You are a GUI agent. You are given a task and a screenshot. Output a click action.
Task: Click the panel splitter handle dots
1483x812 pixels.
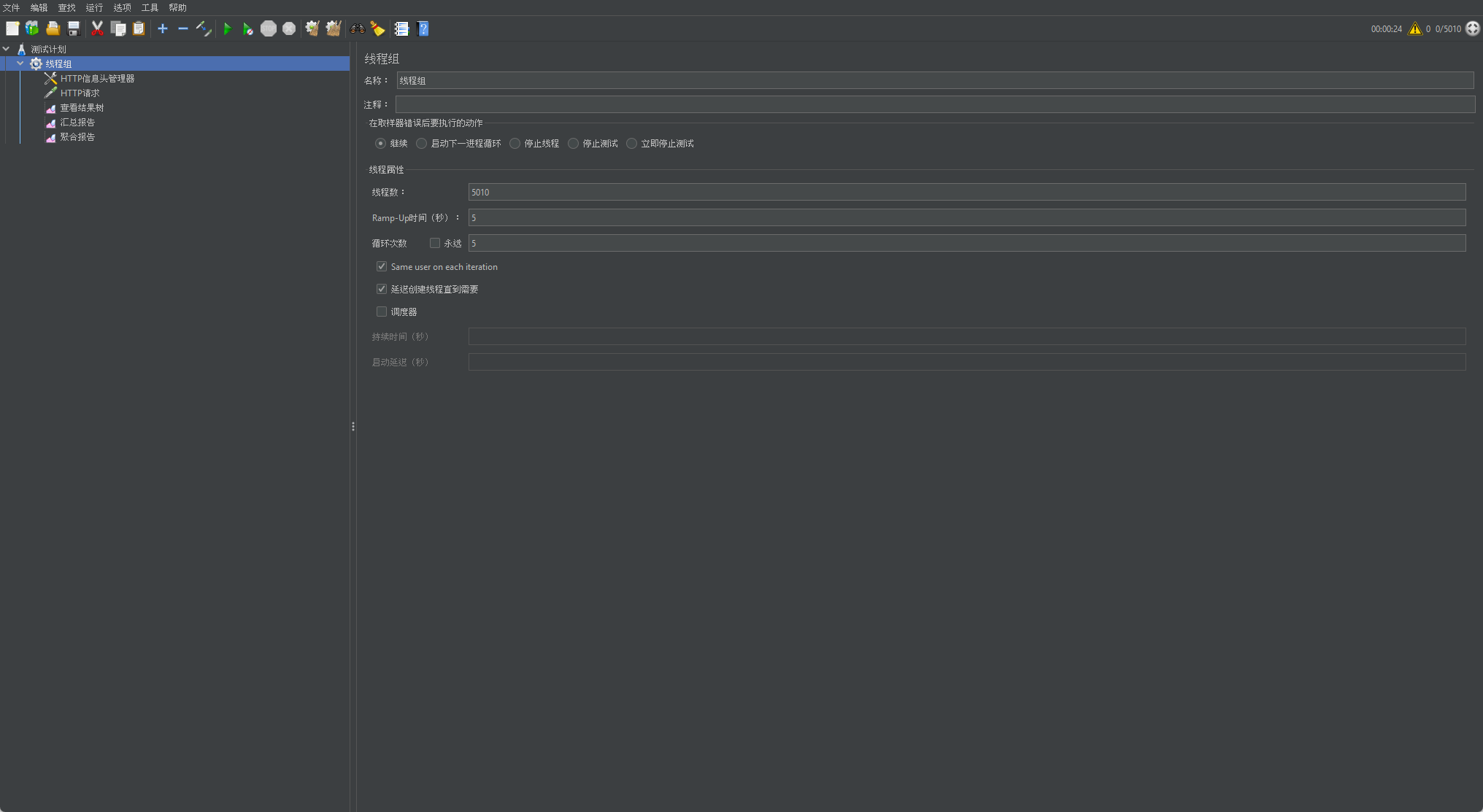click(353, 426)
